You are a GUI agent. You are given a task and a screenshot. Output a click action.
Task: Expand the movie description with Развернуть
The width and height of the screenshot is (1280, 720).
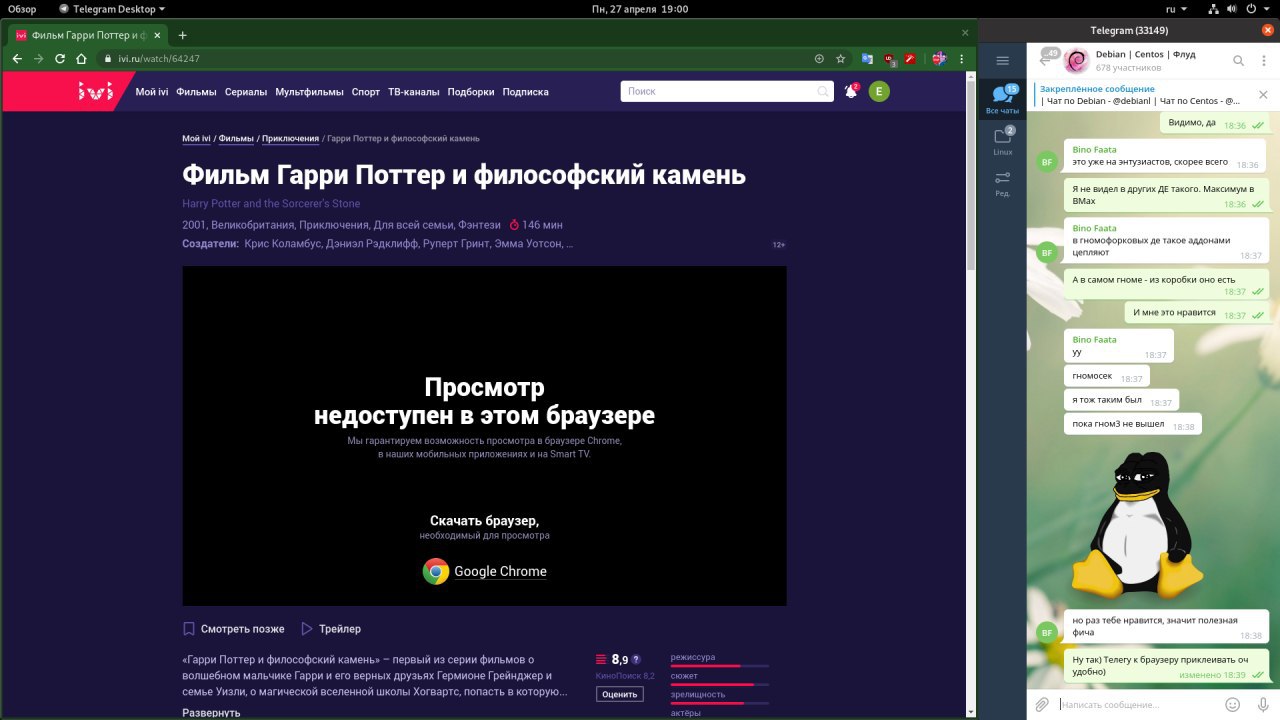(211, 713)
